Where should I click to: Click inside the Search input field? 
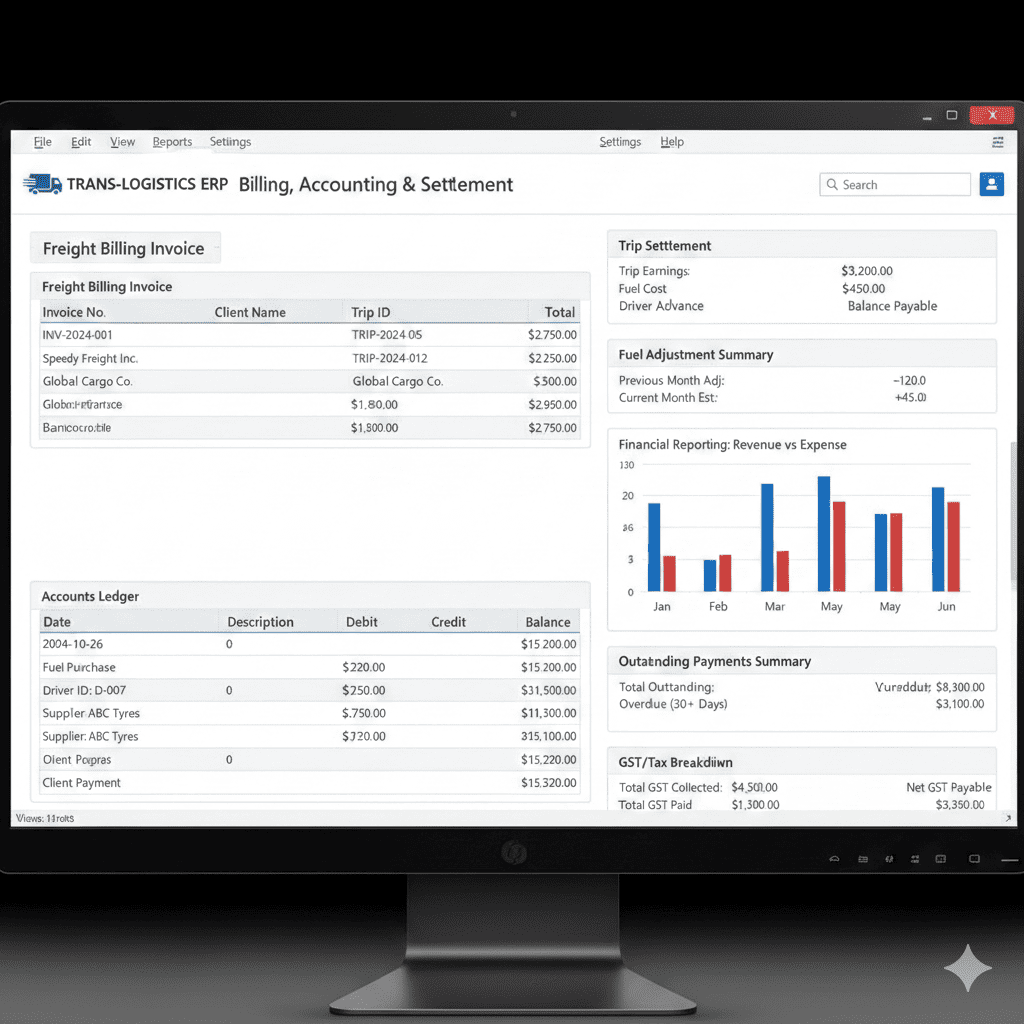click(x=900, y=184)
